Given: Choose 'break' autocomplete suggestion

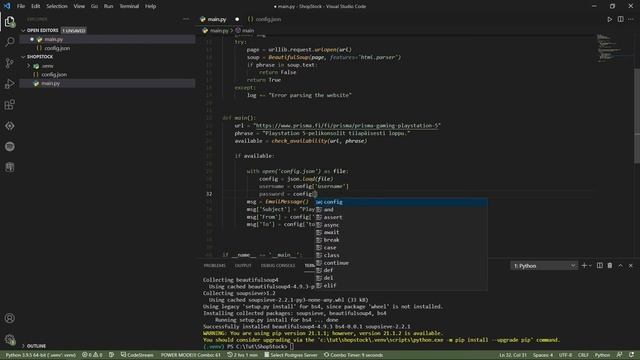Looking at the screenshot, I should point(401,240).
